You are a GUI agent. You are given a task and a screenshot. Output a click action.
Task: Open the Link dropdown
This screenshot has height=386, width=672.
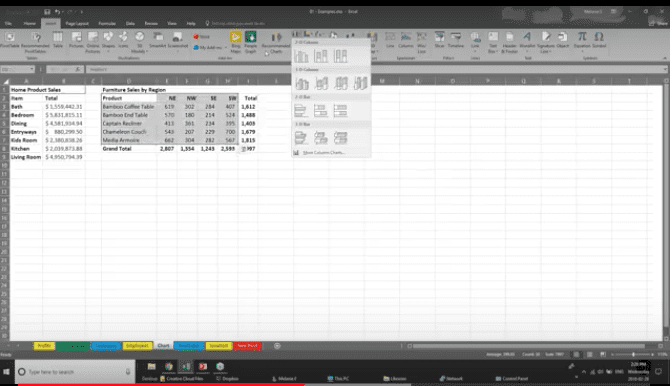(x=475, y=41)
